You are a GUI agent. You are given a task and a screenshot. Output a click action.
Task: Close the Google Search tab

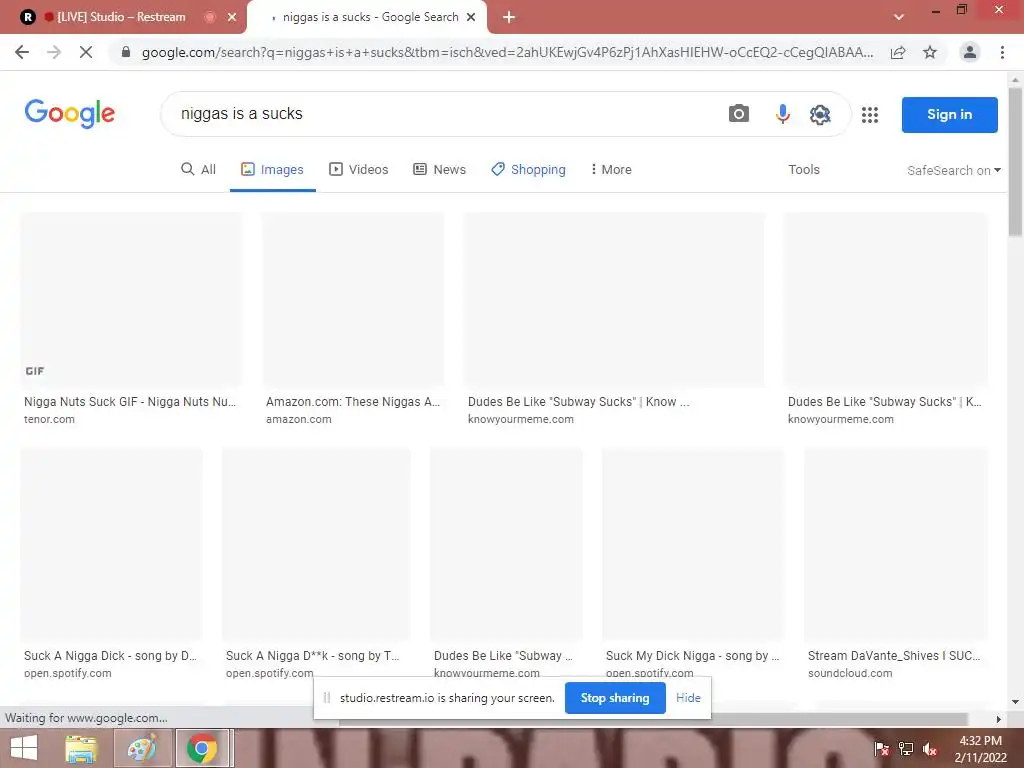pos(471,17)
